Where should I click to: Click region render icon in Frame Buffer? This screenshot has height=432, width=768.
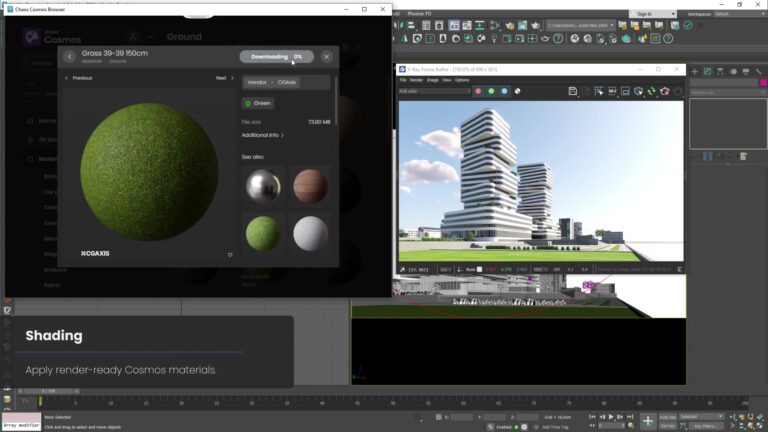625,91
